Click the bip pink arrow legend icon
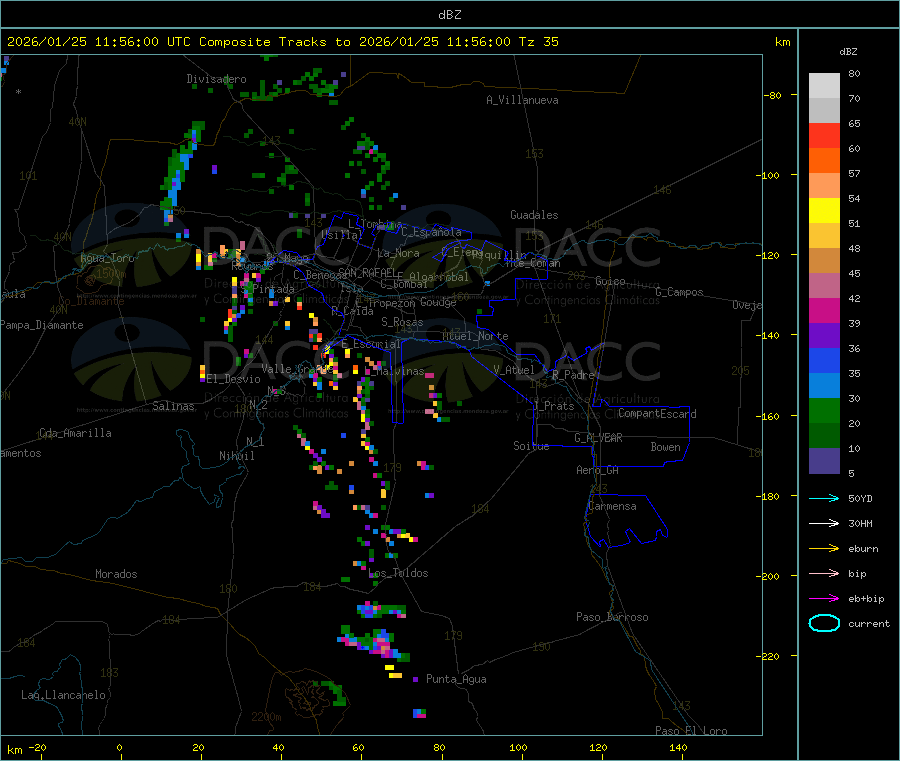 (824, 573)
